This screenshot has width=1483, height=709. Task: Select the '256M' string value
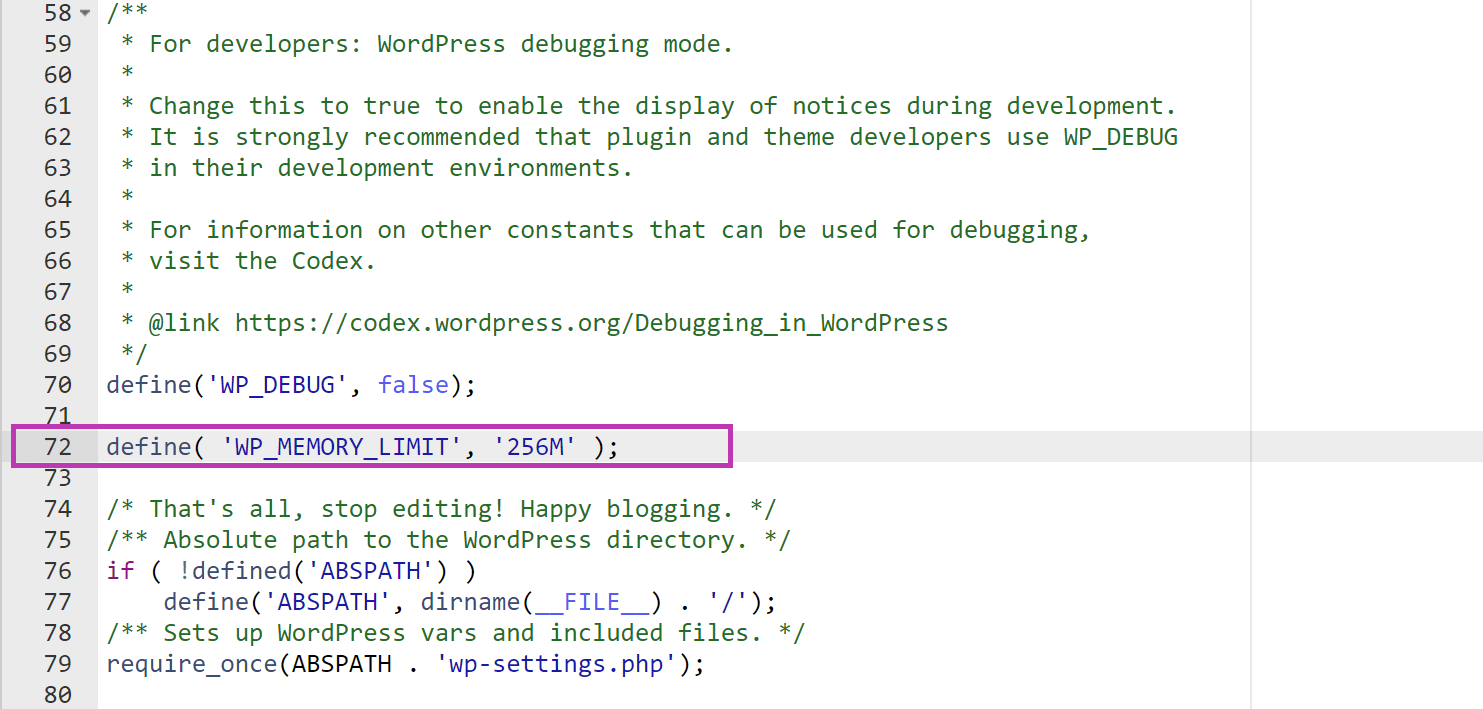(x=537, y=446)
